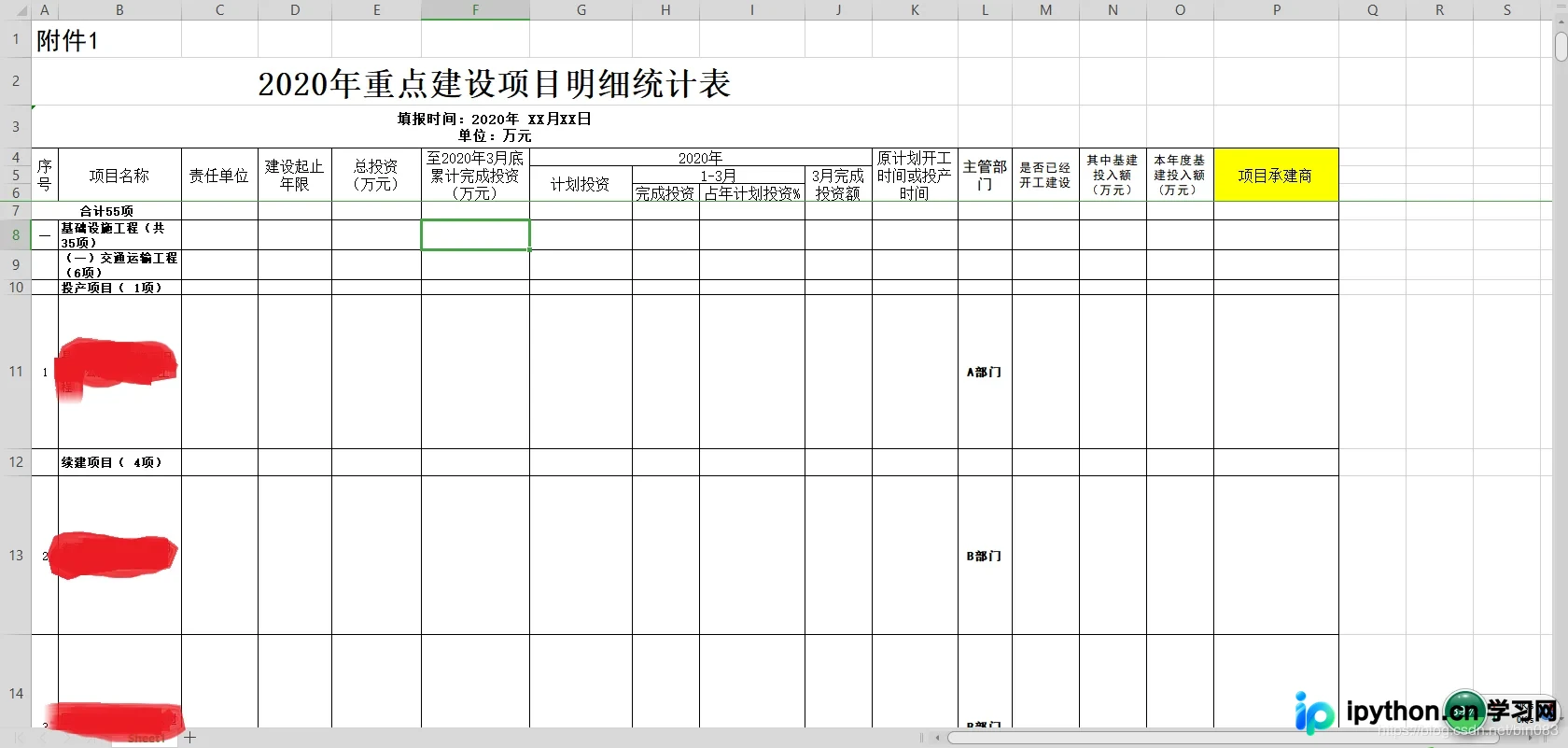
Task: Click the 是否已经开工建设 header cell
Action: [x=1045, y=175]
